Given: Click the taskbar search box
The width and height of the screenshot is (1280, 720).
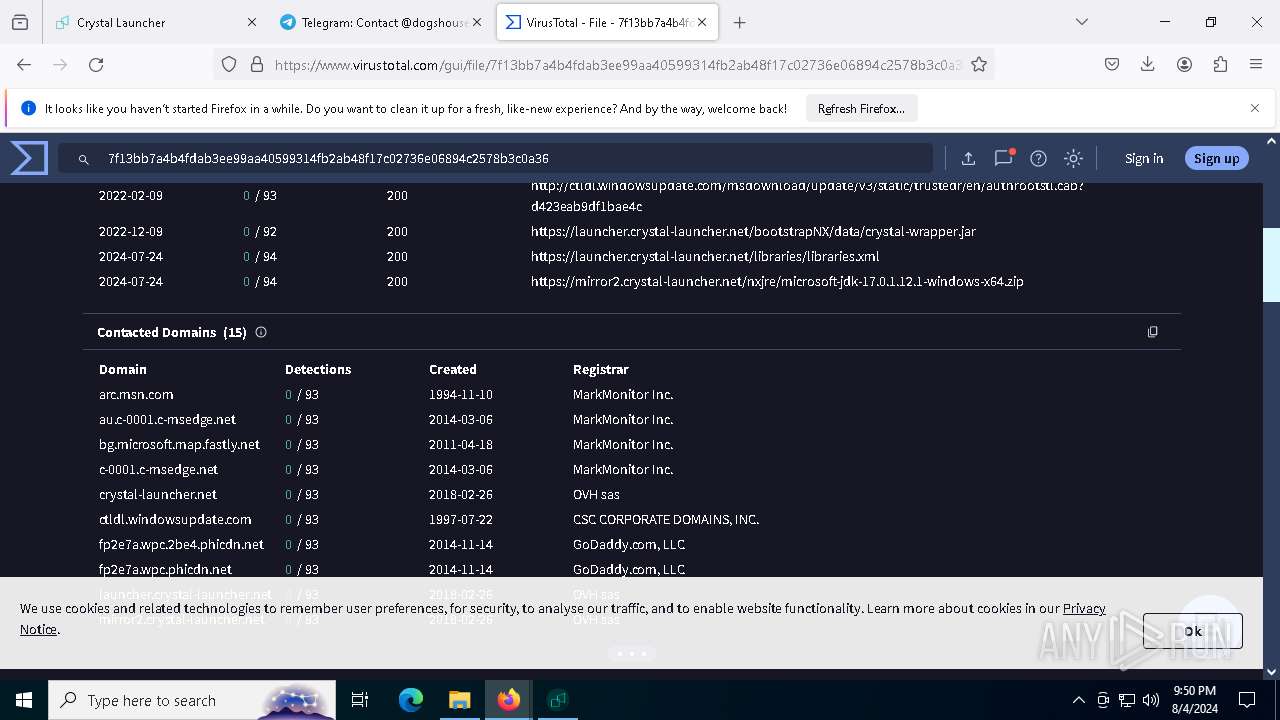Looking at the screenshot, I should (192, 700).
